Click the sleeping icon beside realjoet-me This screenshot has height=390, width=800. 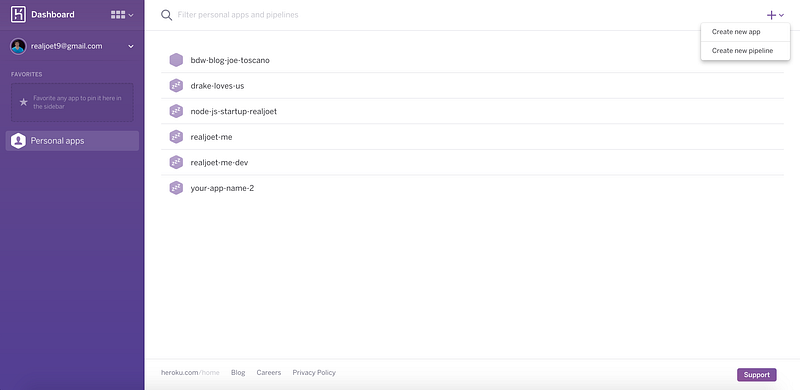point(176,137)
